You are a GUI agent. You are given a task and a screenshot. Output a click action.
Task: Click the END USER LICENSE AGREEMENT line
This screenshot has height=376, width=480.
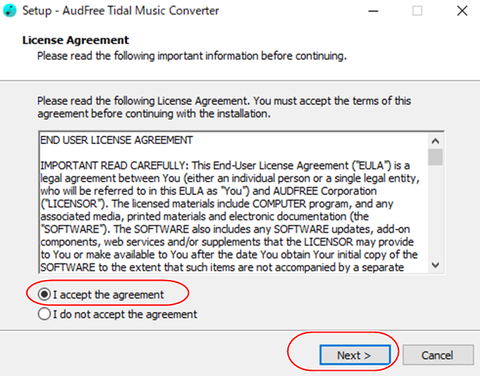pyautogui.click(x=116, y=140)
